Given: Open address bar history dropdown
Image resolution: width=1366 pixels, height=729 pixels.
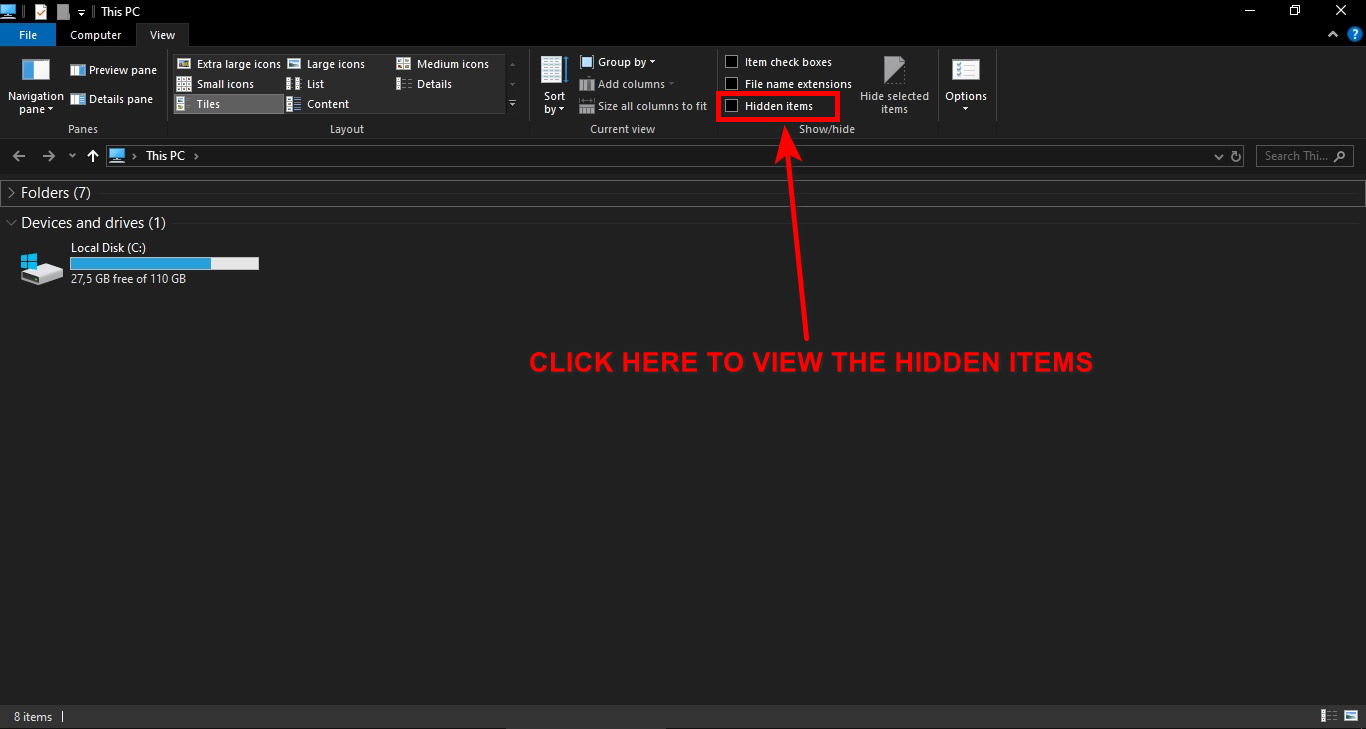Looking at the screenshot, I should pyautogui.click(x=1218, y=157).
